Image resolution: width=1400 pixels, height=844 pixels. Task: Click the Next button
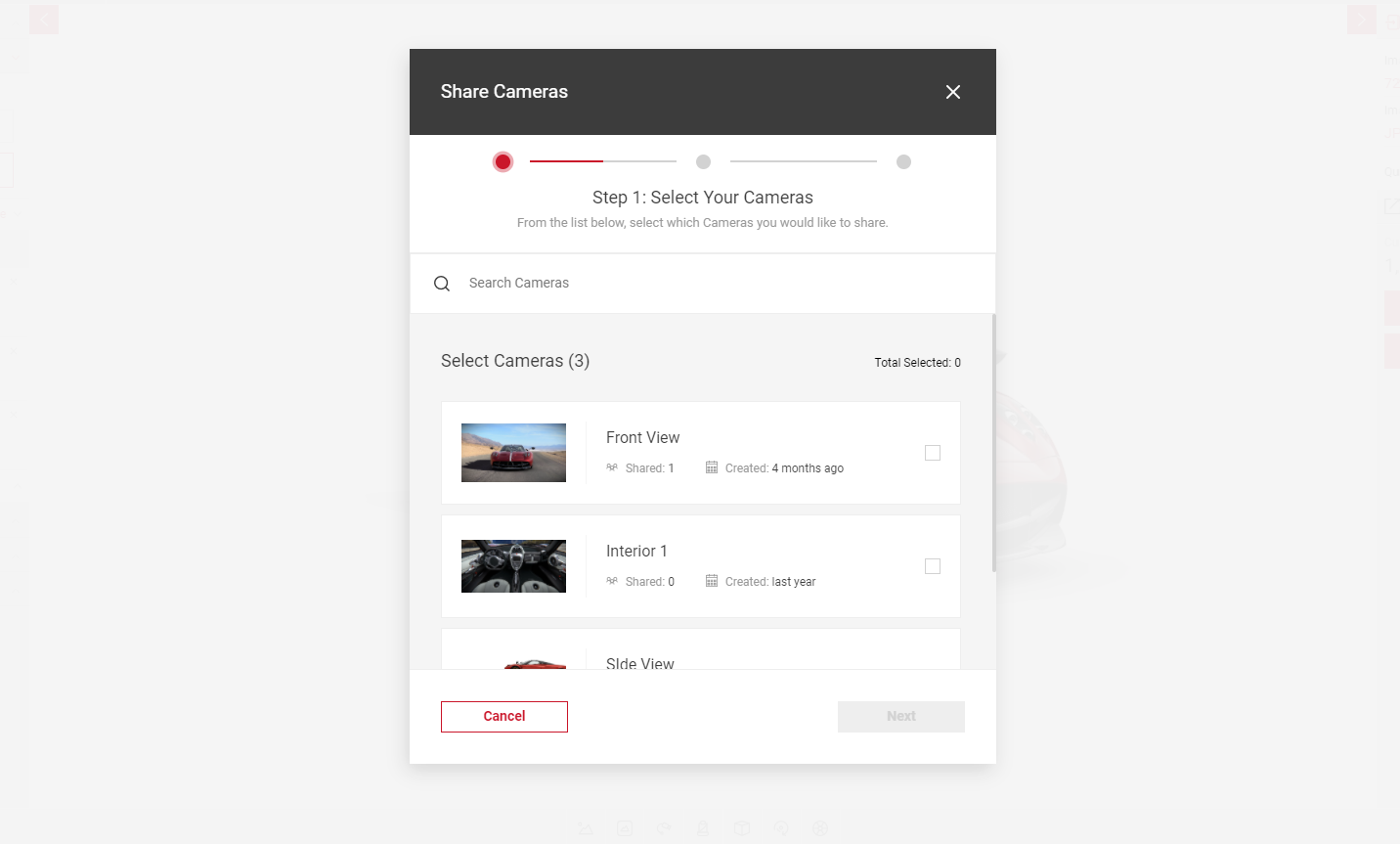pyautogui.click(x=901, y=717)
